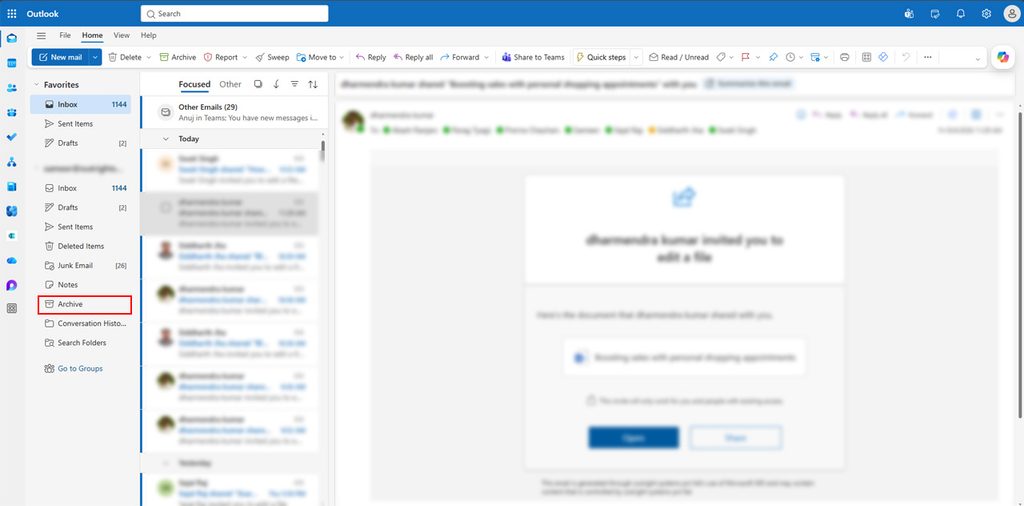This screenshot has height=506, width=1024.
Task: Switch to the View ribbon tab
Action: pyautogui.click(x=121, y=35)
